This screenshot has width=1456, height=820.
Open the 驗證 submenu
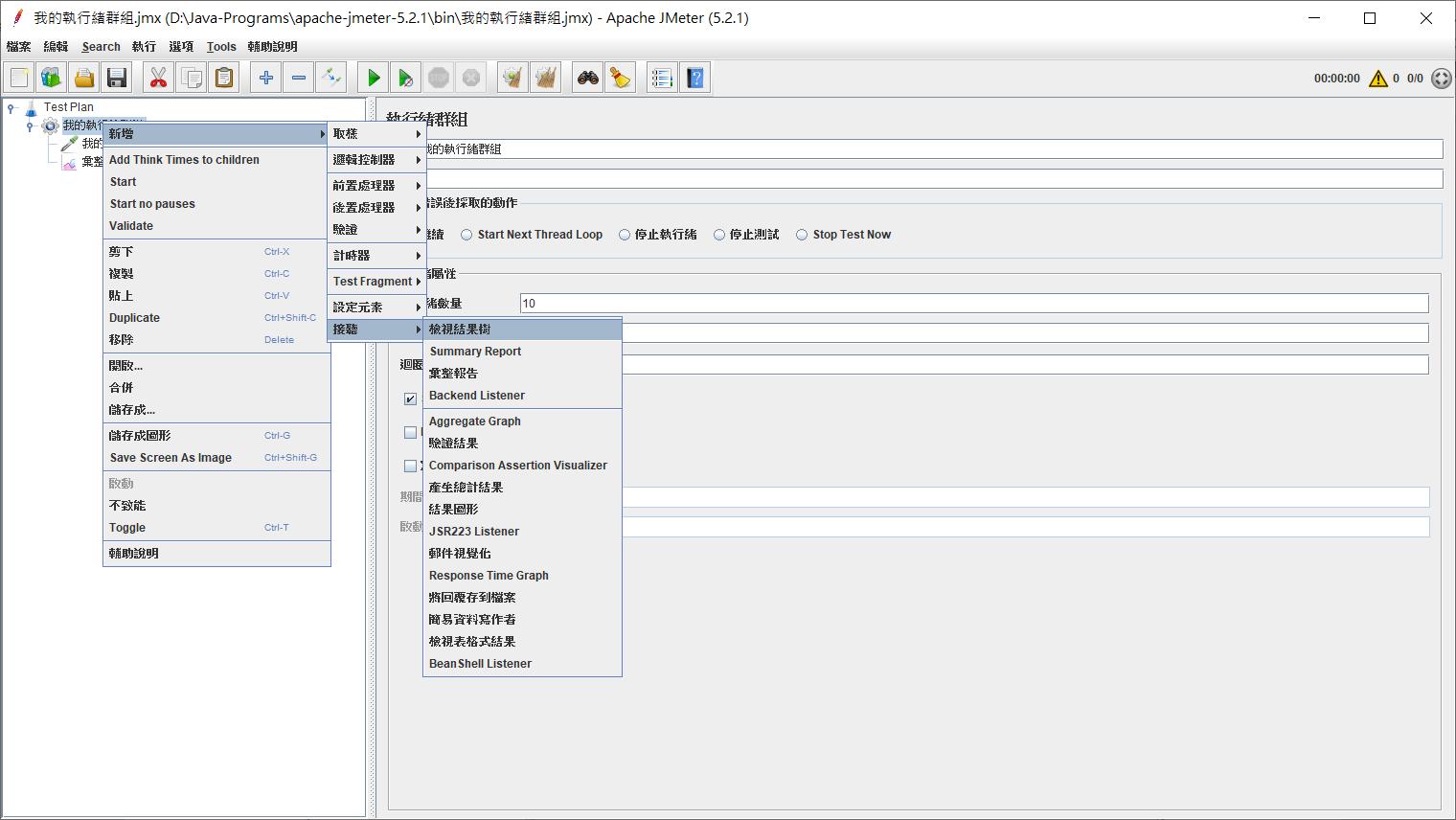tap(377, 230)
